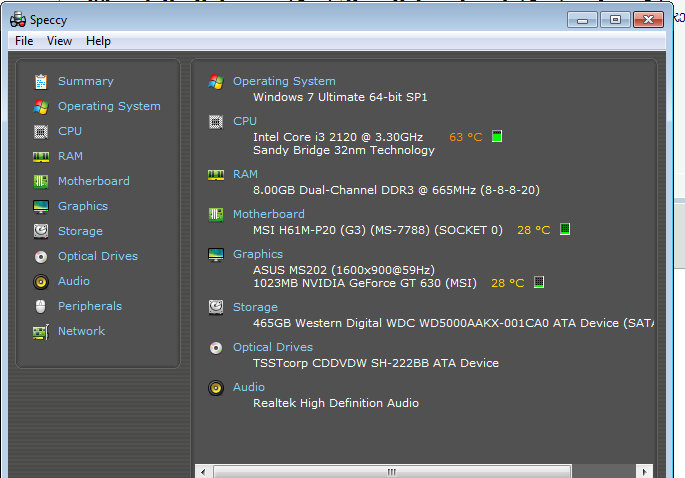Click the horizontal scrollbar thumb
The image size is (685, 478).
(x=392, y=472)
